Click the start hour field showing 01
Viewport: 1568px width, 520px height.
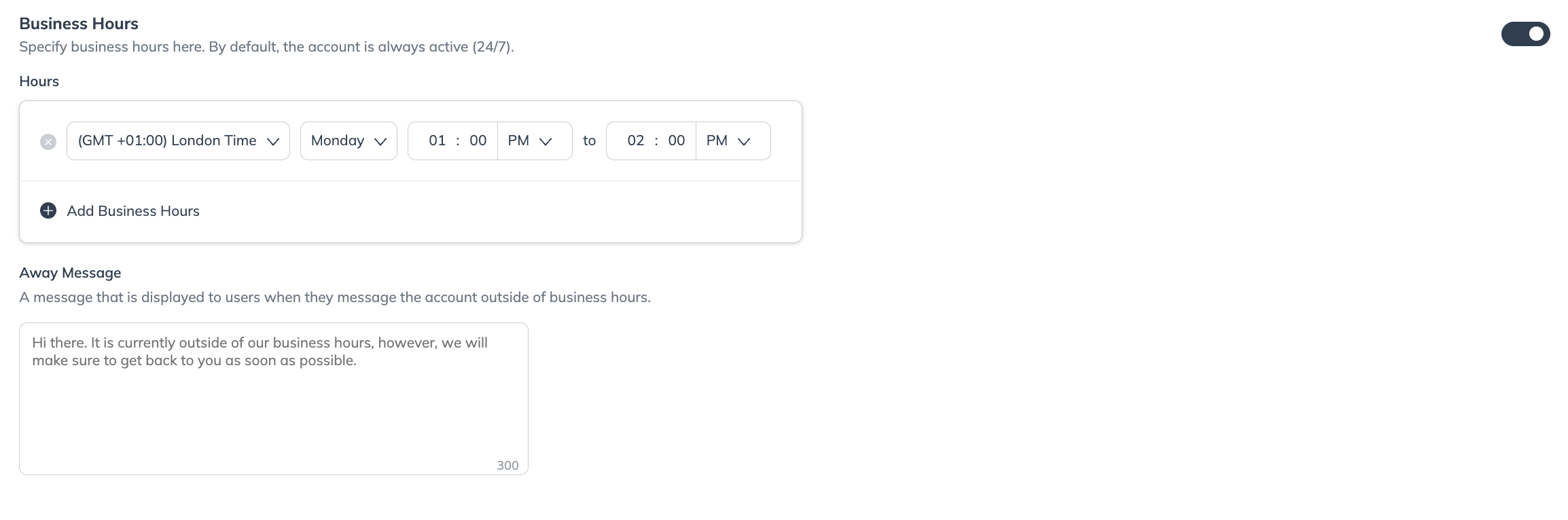437,141
